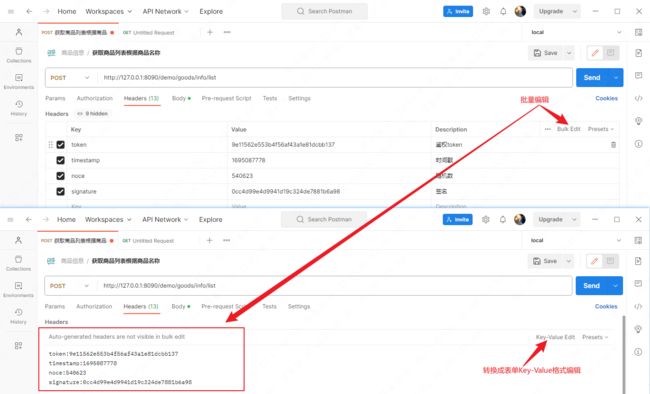Uncheck the noce header checkbox
This screenshot has height=394, width=650.
click(61, 176)
